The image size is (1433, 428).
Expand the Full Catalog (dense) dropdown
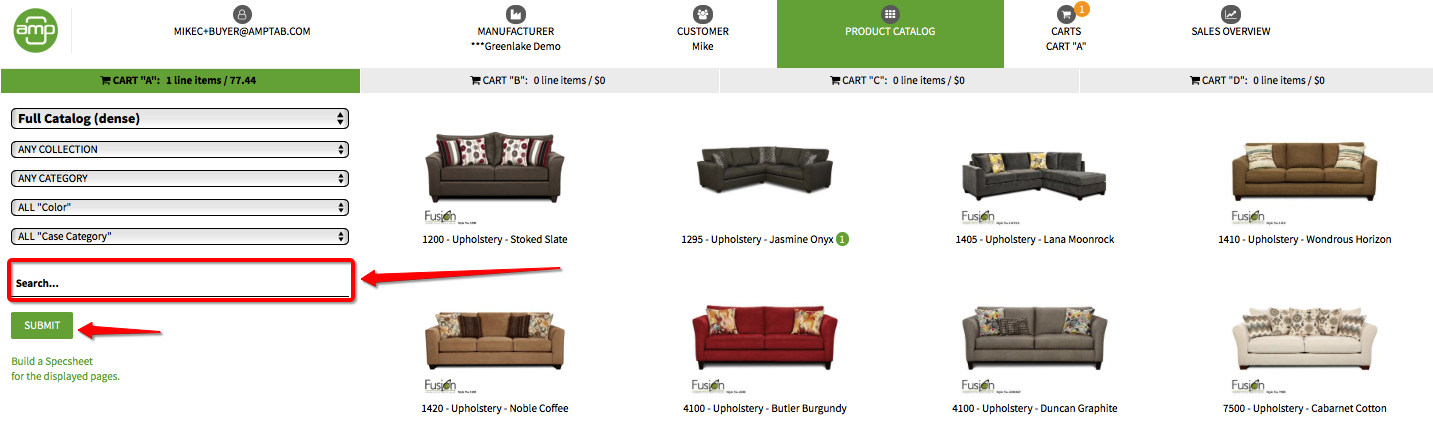(180, 118)
